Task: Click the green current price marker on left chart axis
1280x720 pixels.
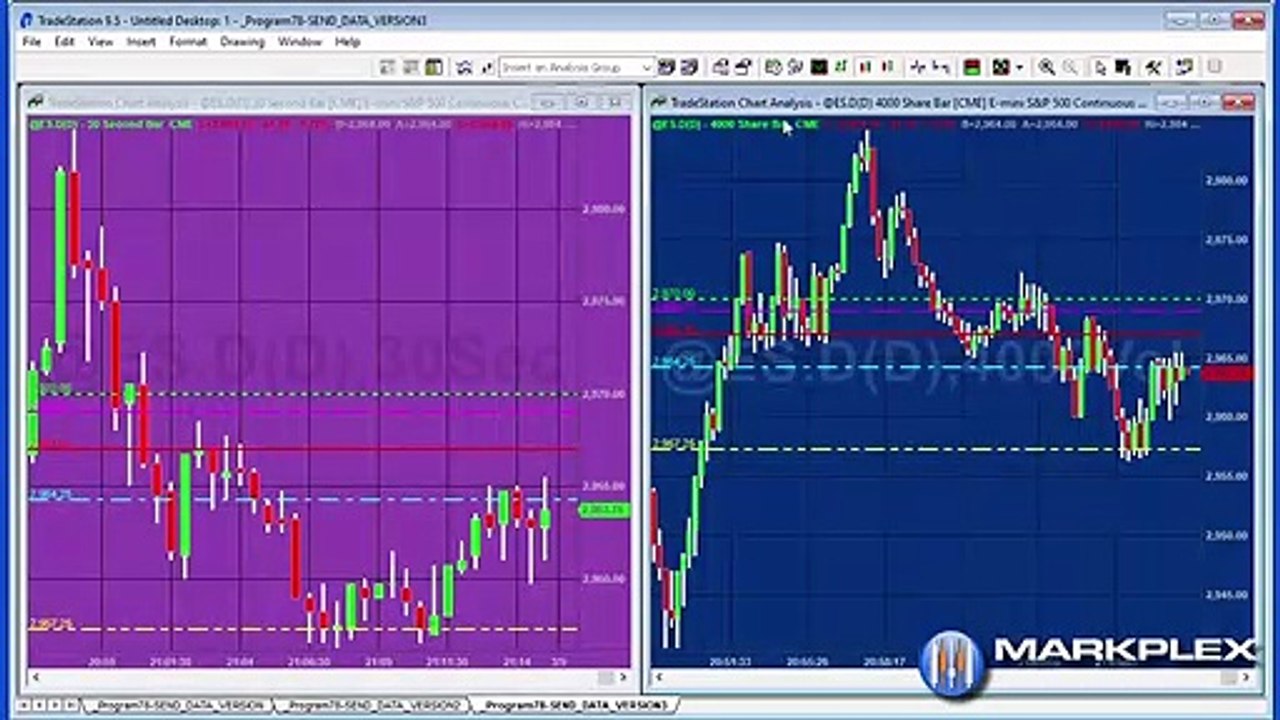Action: tap(605, 510)
